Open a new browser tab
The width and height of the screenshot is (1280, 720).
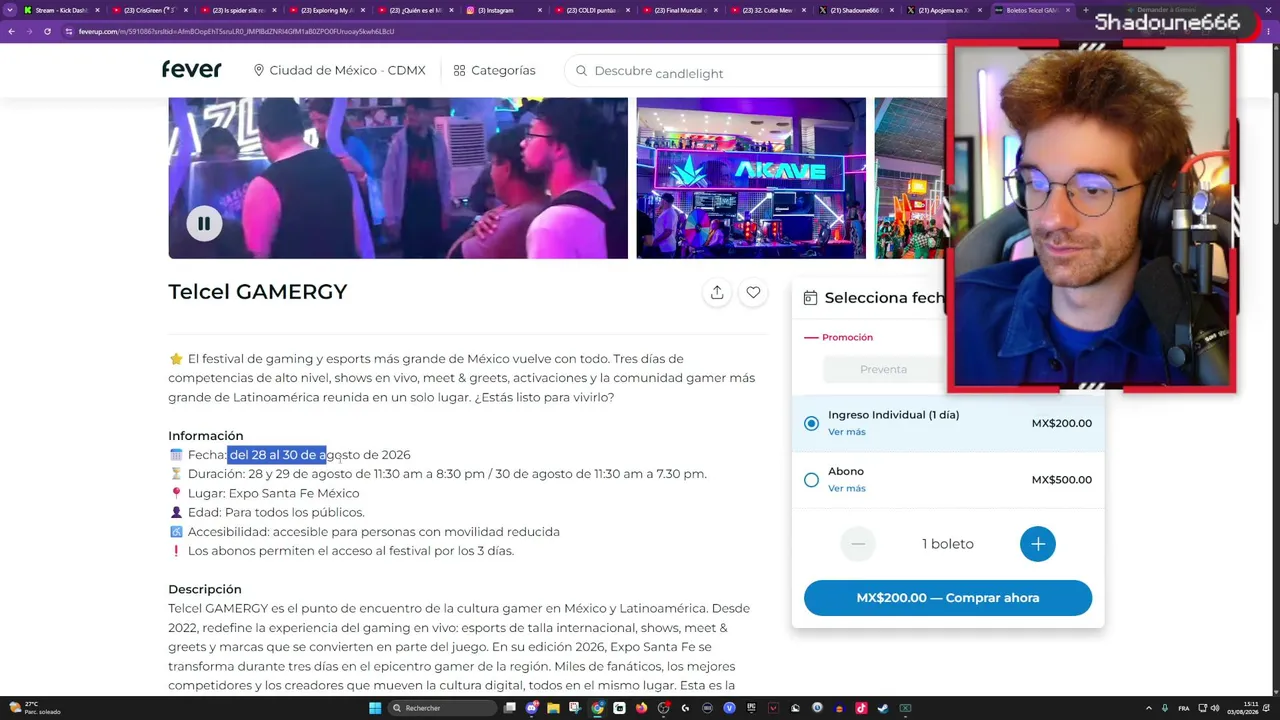click(x=1085, y=10)
